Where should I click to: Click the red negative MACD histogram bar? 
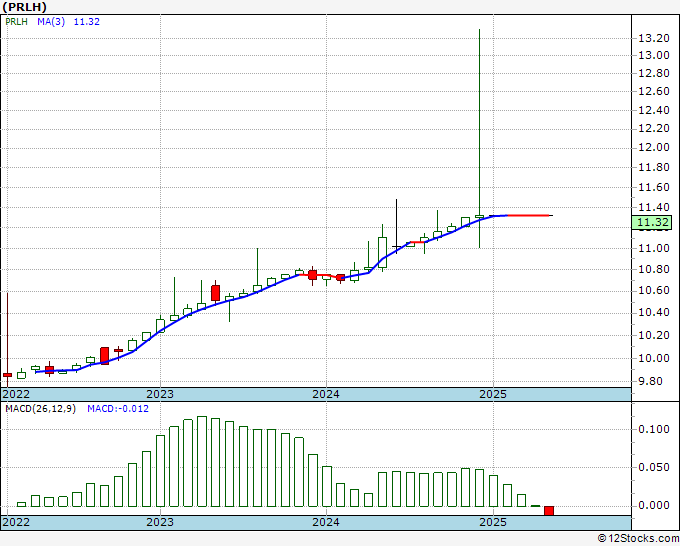tap(548, 511)
